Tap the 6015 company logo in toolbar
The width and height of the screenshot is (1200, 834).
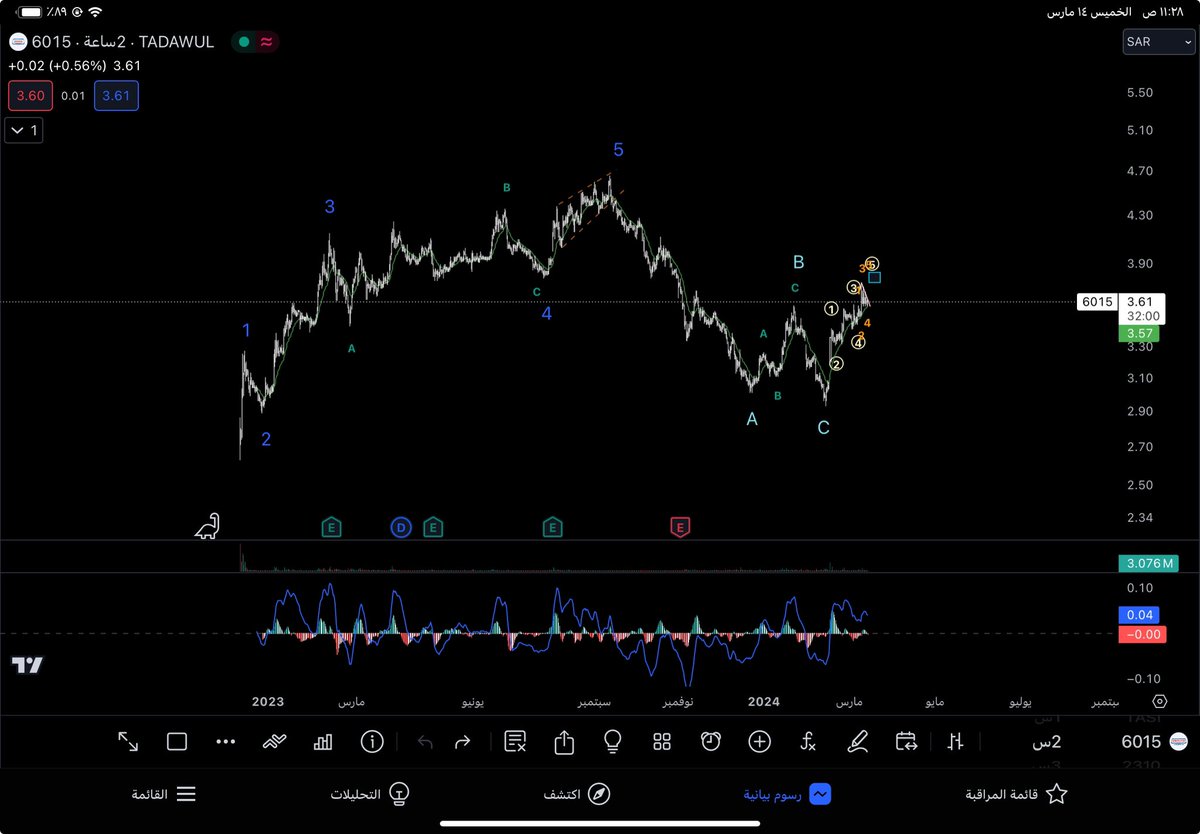coord(1181,742)
